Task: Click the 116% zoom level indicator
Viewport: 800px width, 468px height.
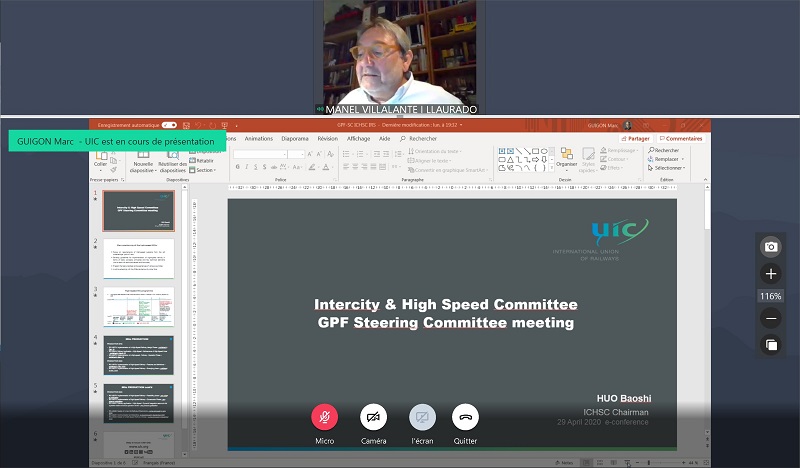Action: click(x=771, y=296)
